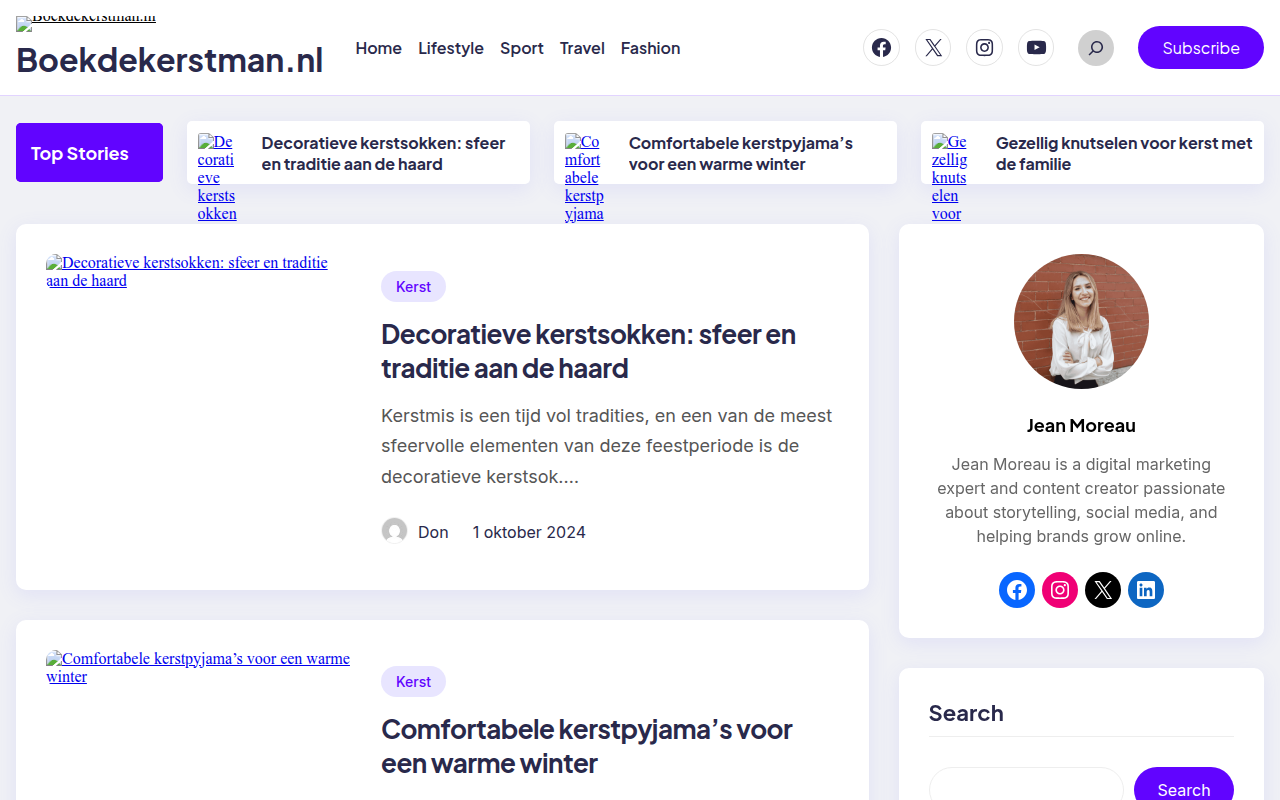Open the Lifestyle menu item

451,48
